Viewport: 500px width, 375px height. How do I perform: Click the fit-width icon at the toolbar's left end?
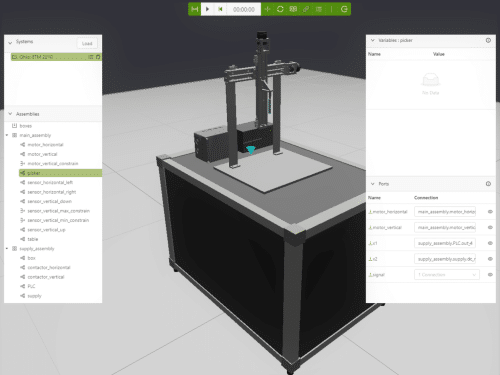pyautogui.click(x=195, y=9)
